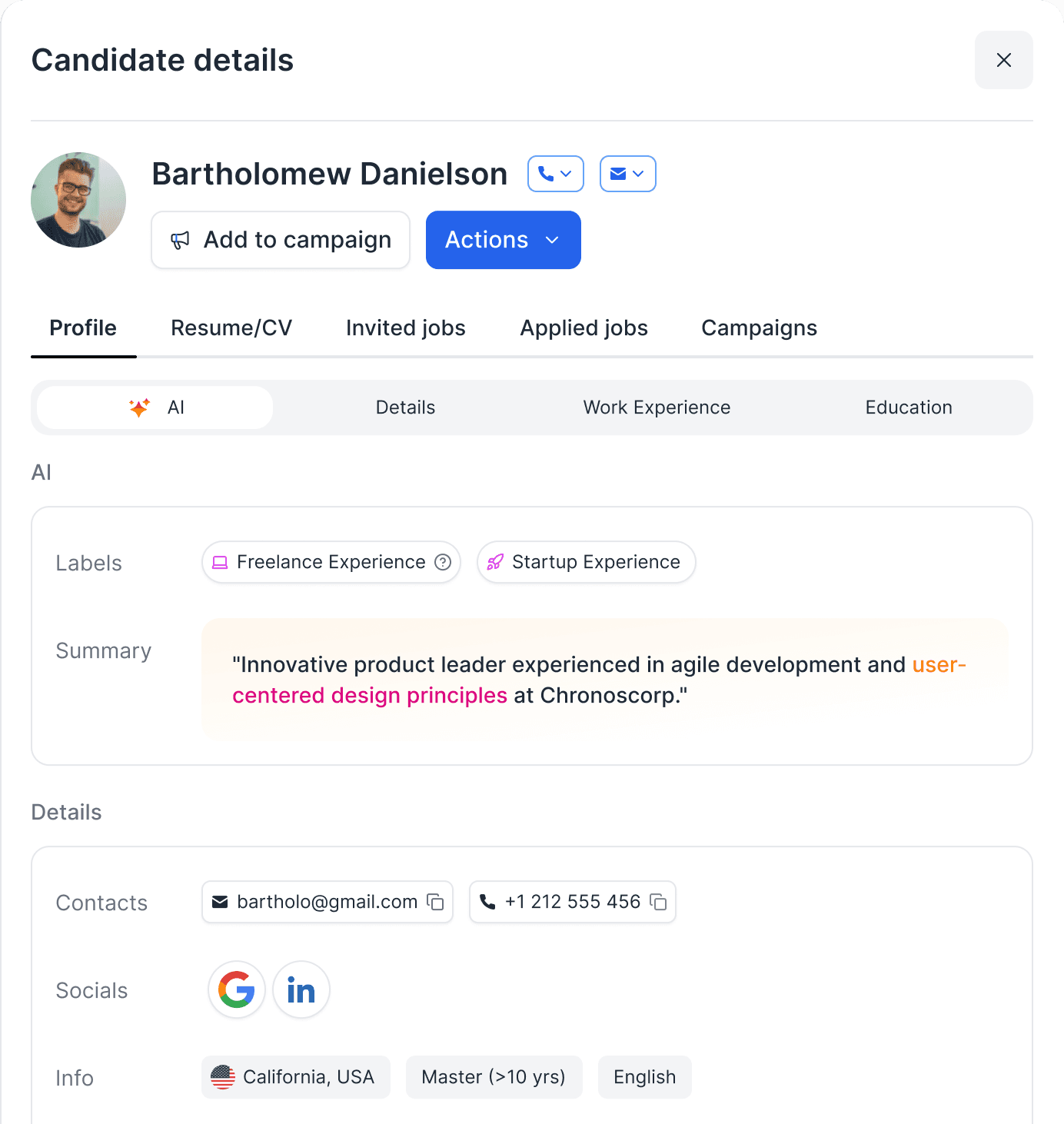Screen dimensions: 1064x1124
Task: Click the email envelope icon button
Action: pyautogui.click(x=620, y=174)
